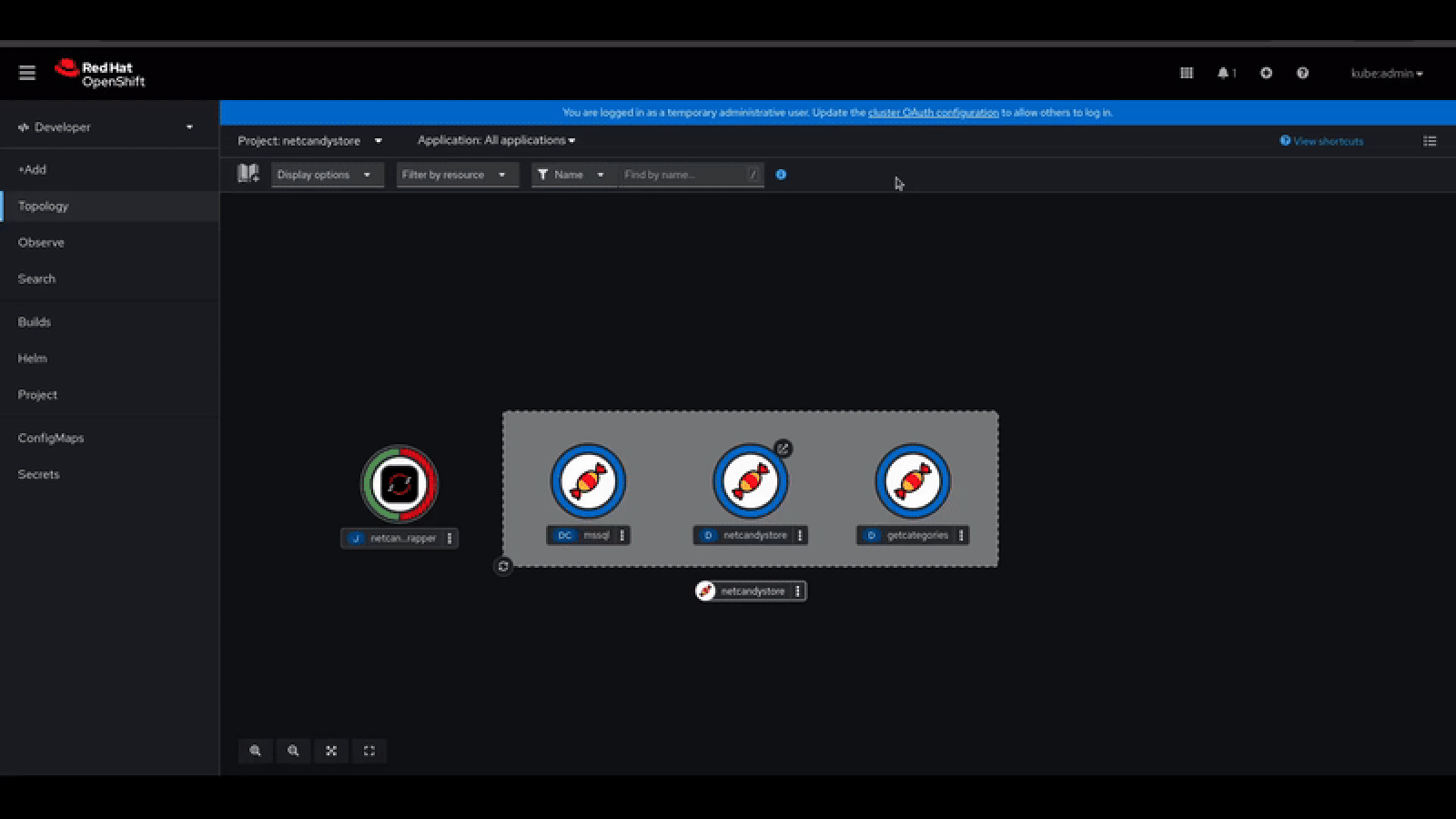Open the notifications bell
Image resolution: width=1456 pixels, height=819 pixels.
pos(1224,73)
